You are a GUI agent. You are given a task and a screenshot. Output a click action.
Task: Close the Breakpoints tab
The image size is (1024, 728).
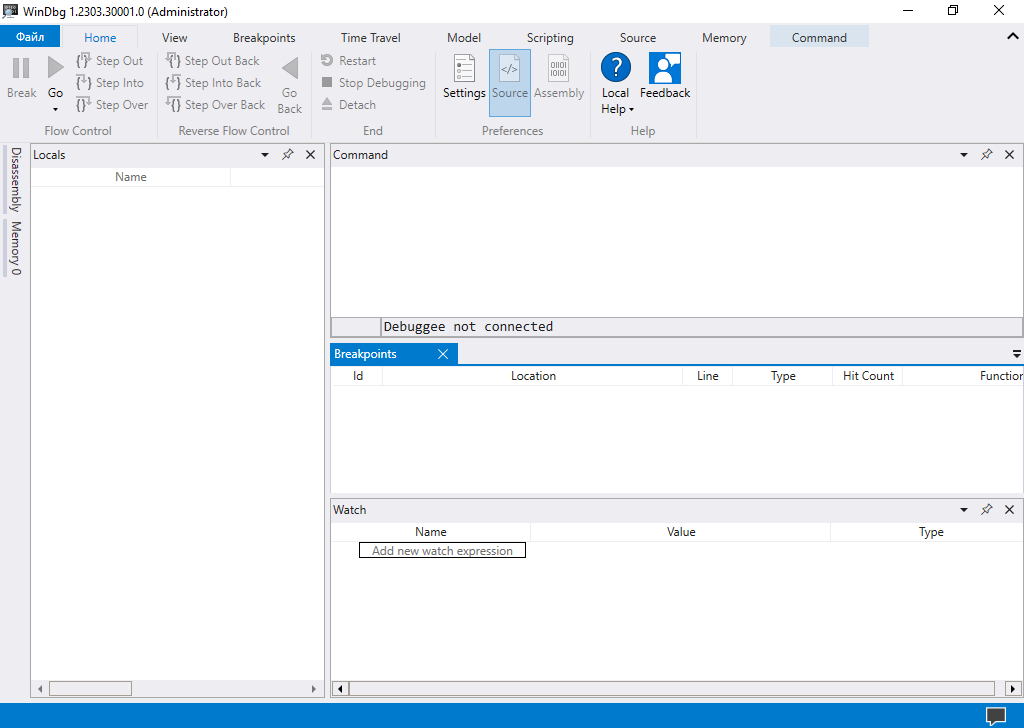coord(443,354)
